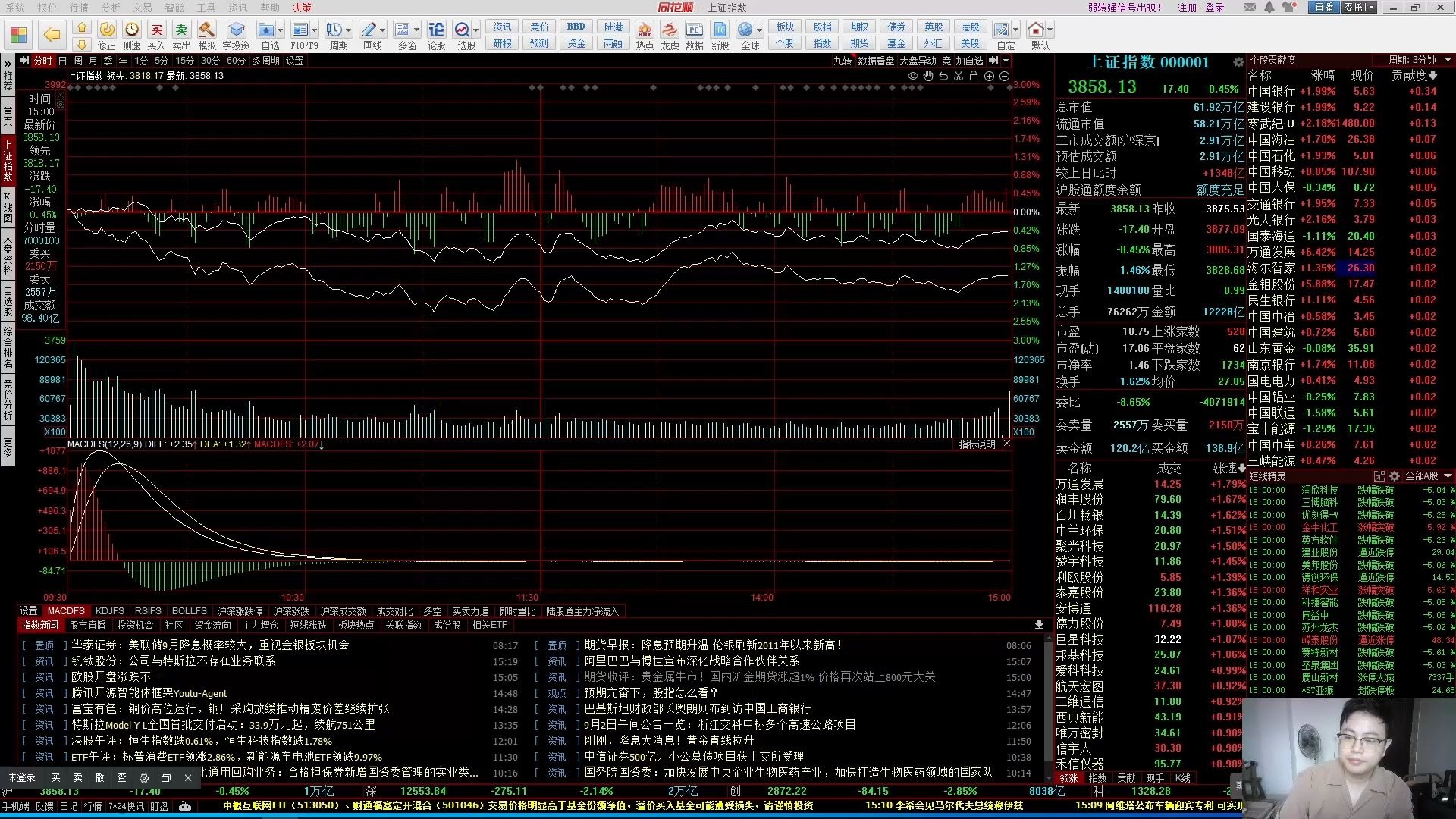Click the zoom-in plus icon above chart

point(989,76)
